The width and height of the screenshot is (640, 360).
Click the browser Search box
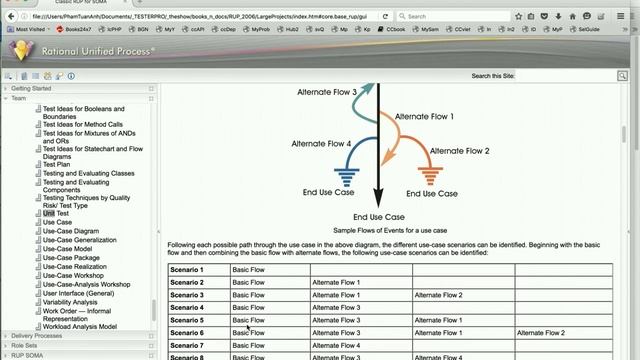(x=453, y=16)
